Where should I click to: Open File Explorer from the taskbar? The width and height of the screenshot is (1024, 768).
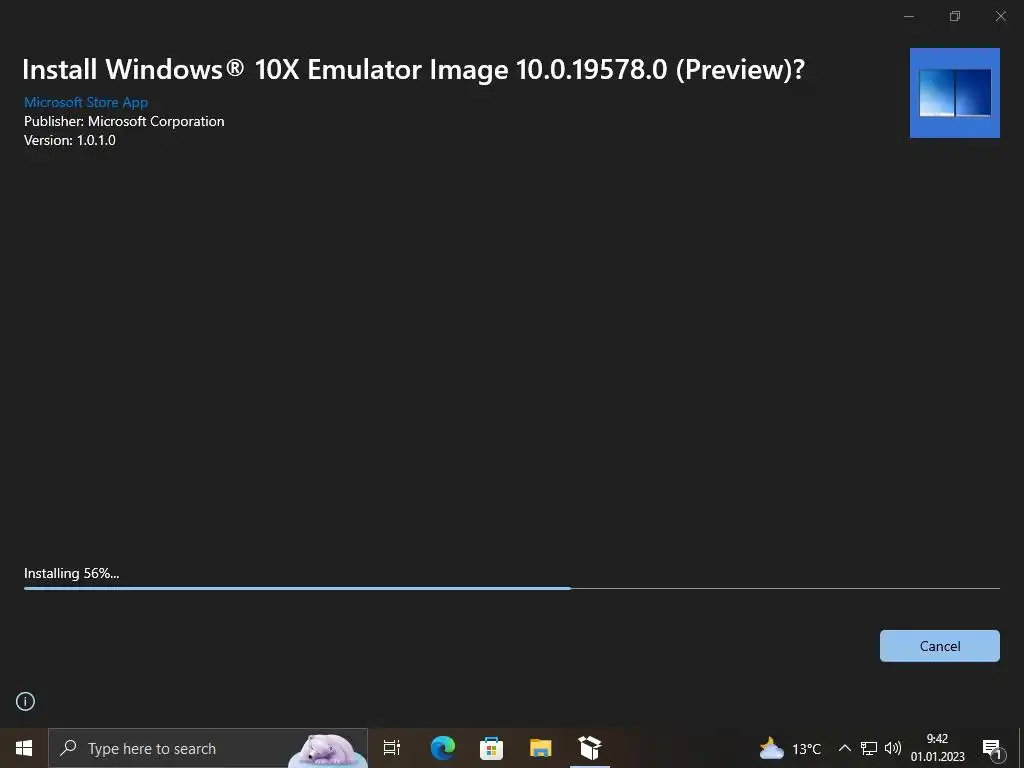tap(540, 748)
